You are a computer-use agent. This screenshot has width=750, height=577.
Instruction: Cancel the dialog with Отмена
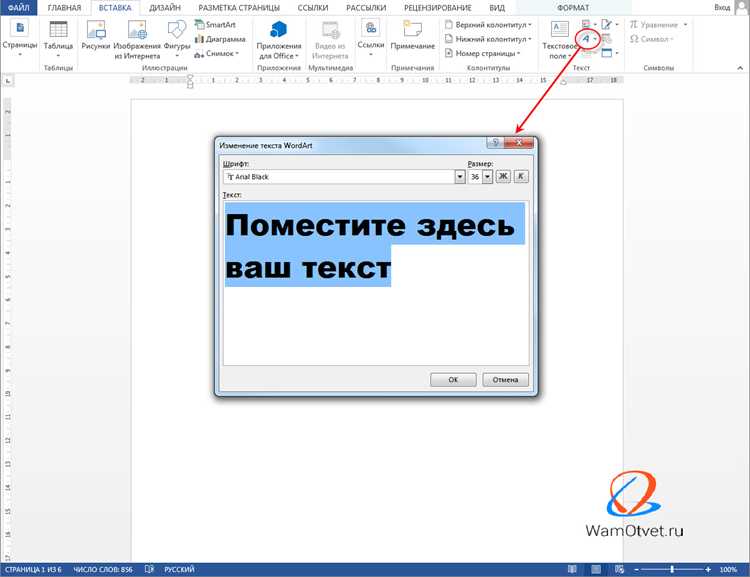tap(506, 379)
